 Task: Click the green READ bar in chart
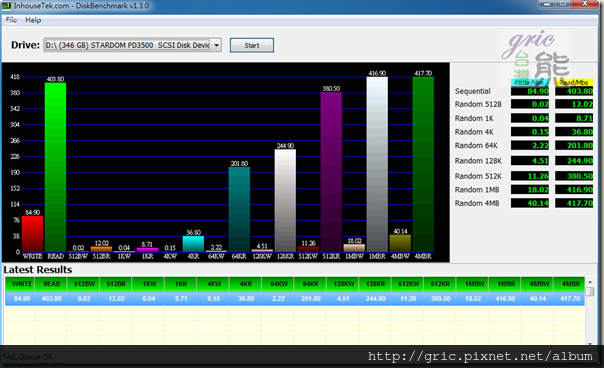tap(55, 167)
